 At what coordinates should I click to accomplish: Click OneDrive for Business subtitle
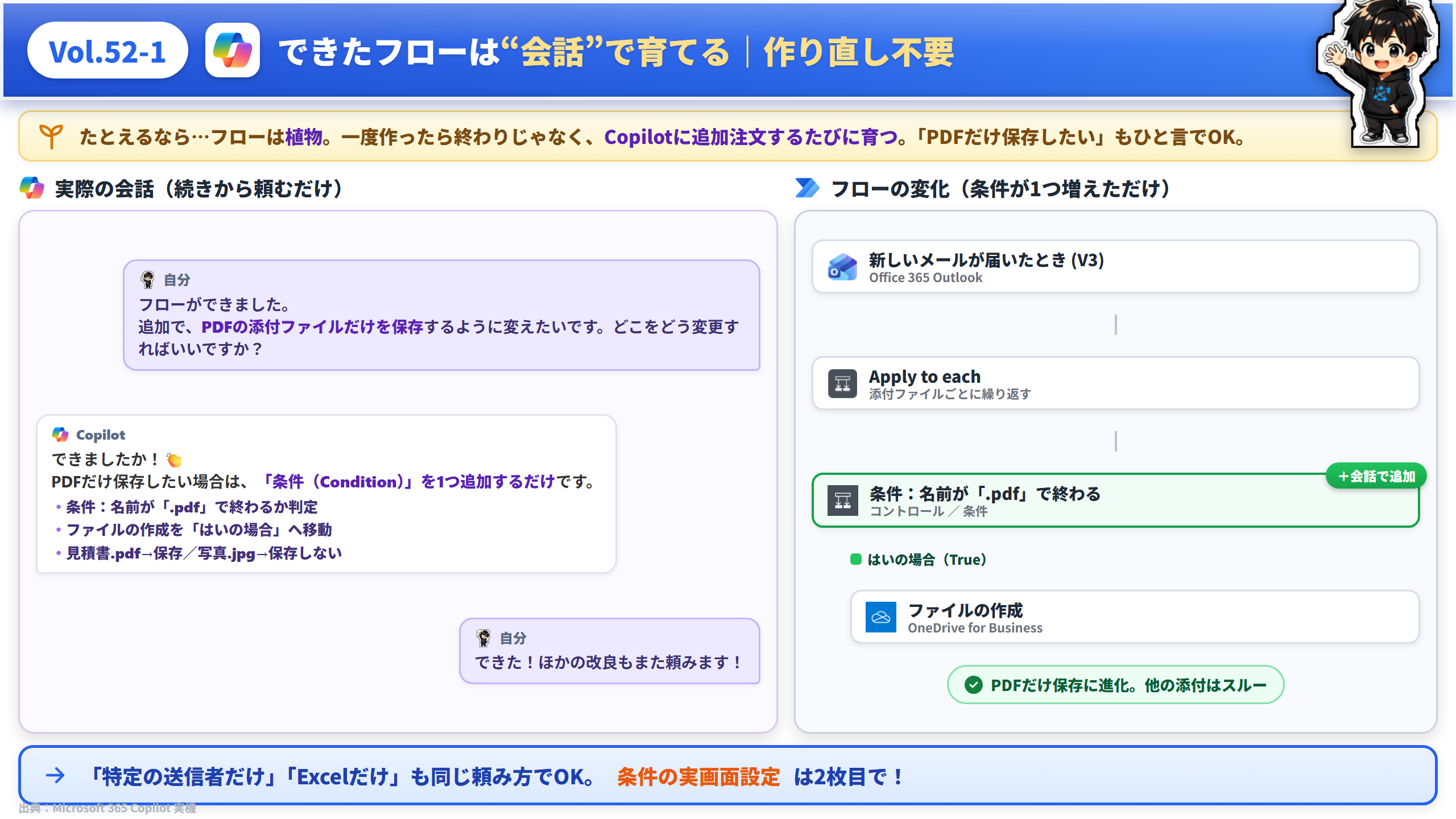point(975,628)
